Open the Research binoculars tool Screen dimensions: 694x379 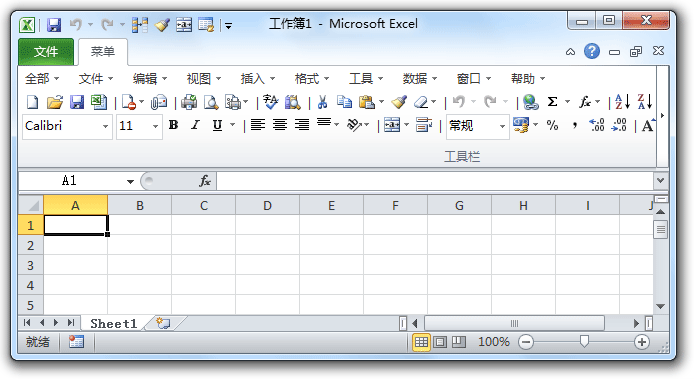point(292,102)
